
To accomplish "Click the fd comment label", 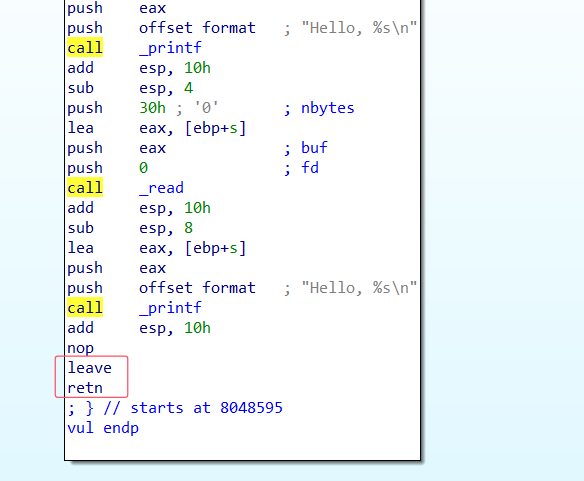I will (310, 168).
